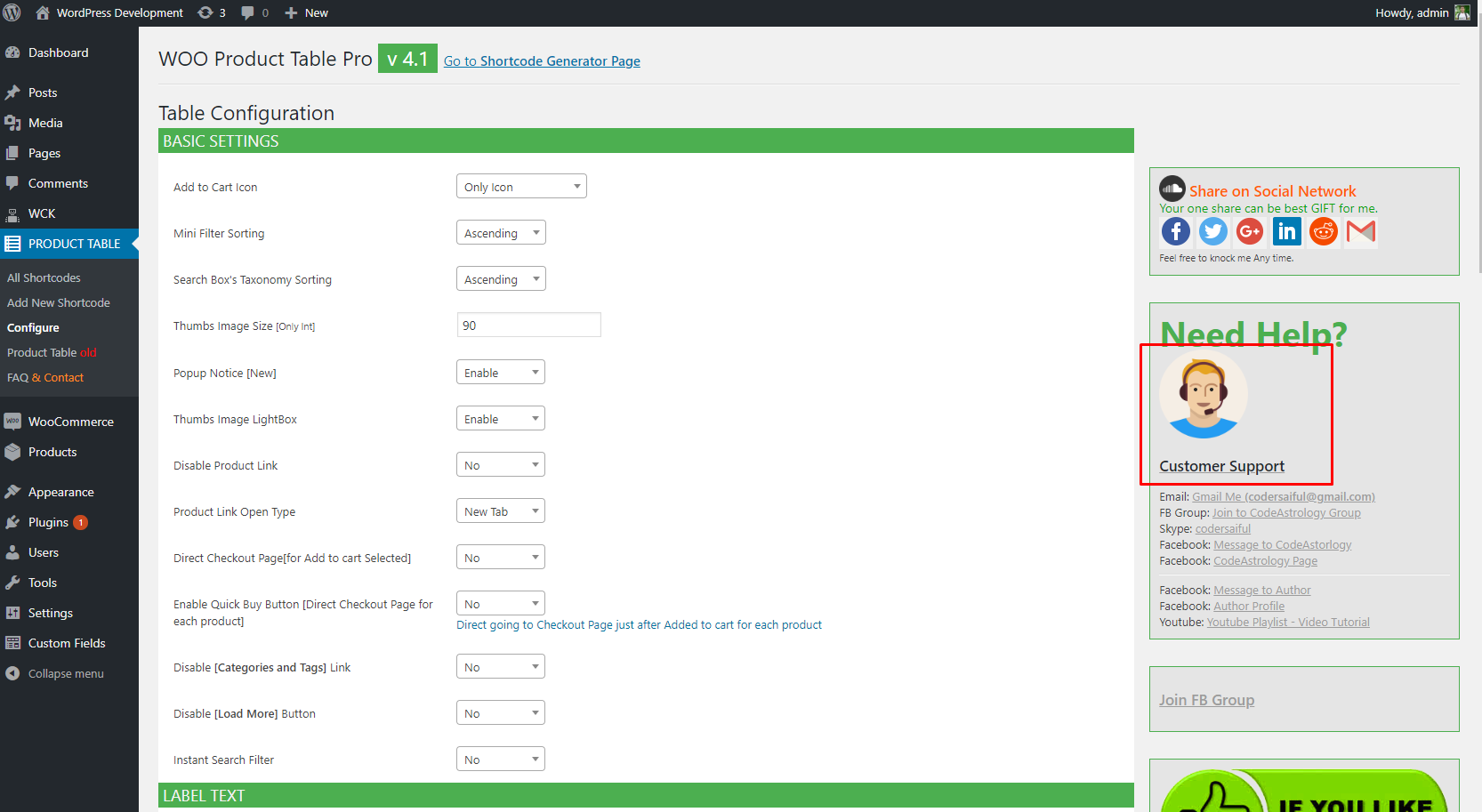The height and width of the screenshot is (812, 1482).
Task: Open the Thumbs Image LightBox dropdown
Action: [501, 418]
